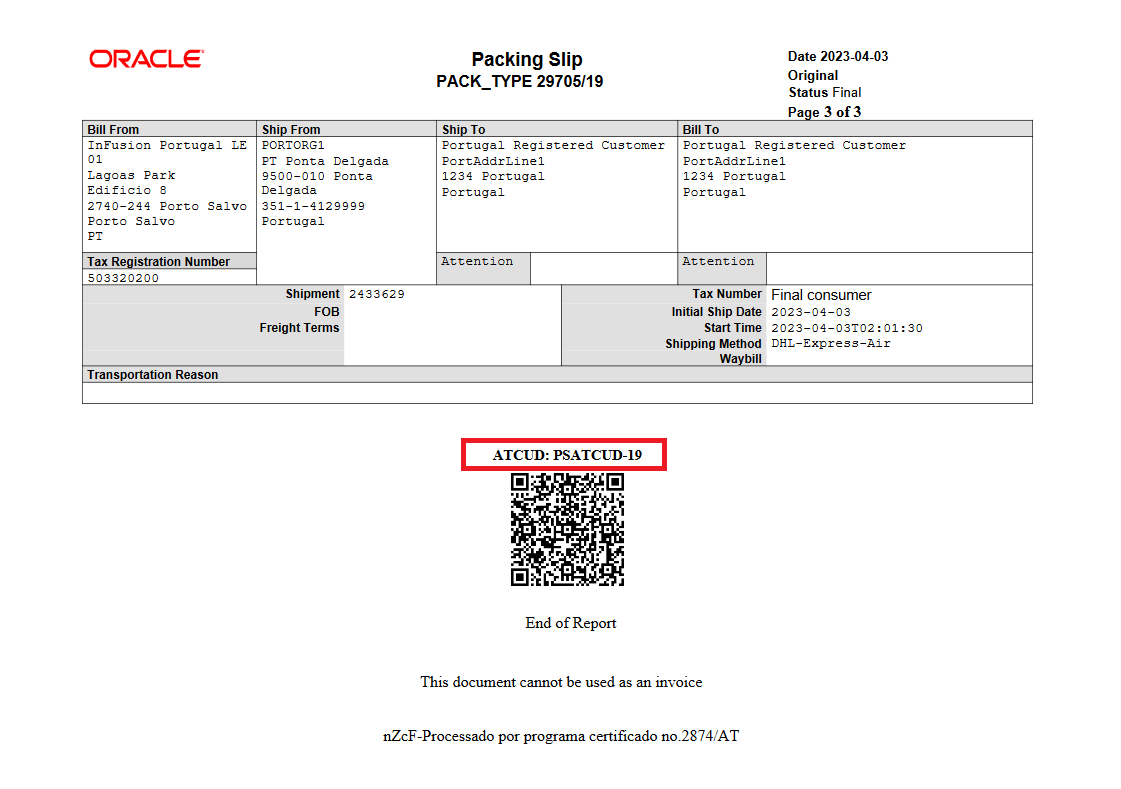Viewport: 1121px width, 789px height.
Task: Select the Status Final text
Action: click(825, 92)
